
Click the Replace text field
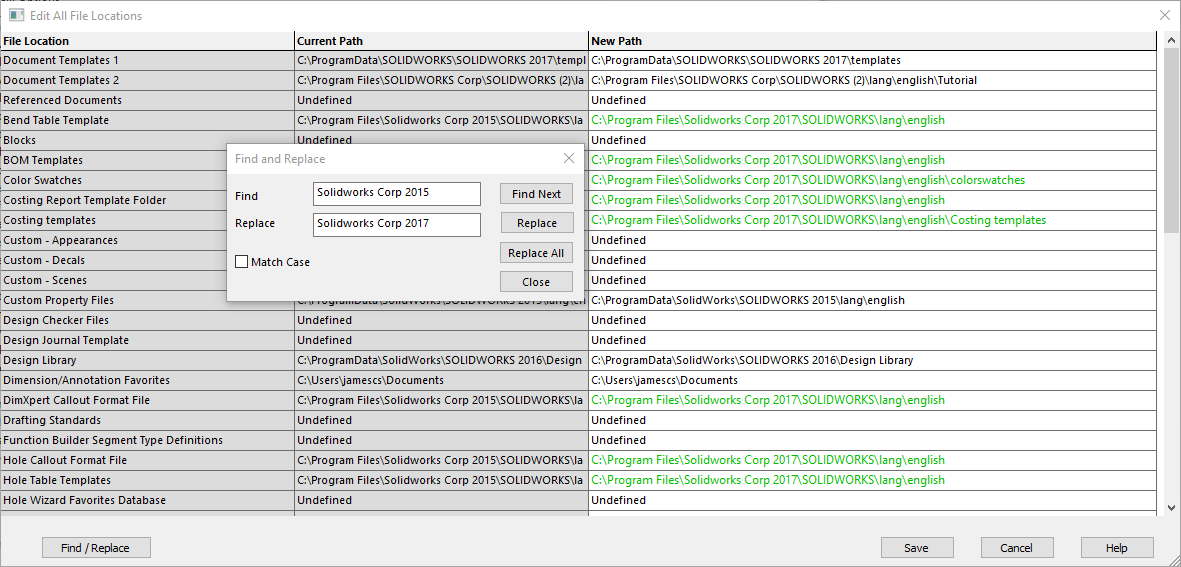click(396, 224)
